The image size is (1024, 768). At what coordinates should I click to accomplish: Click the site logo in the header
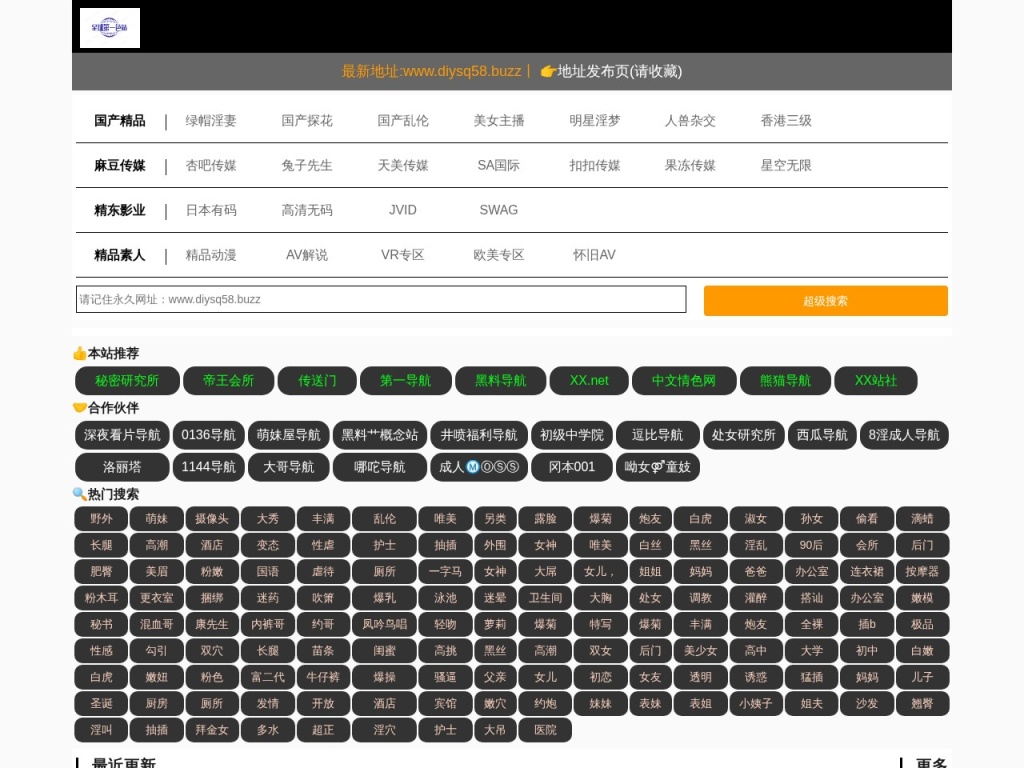110,28
